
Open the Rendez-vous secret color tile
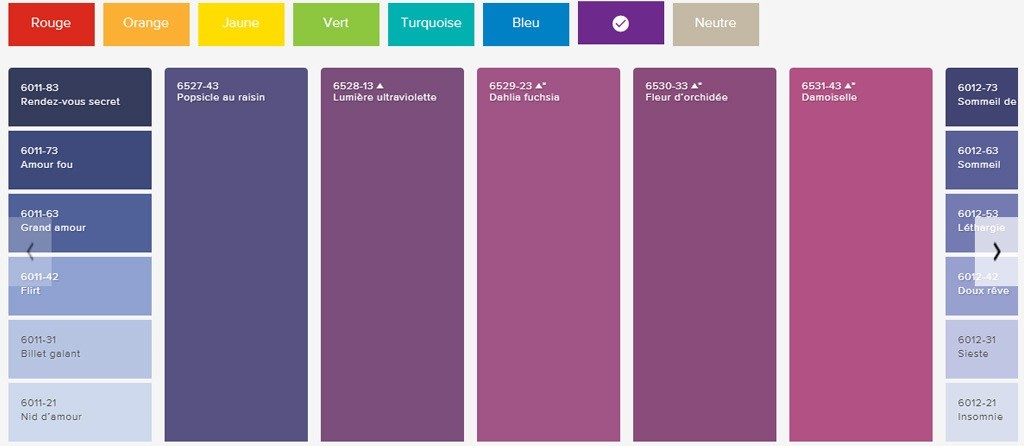80,97
